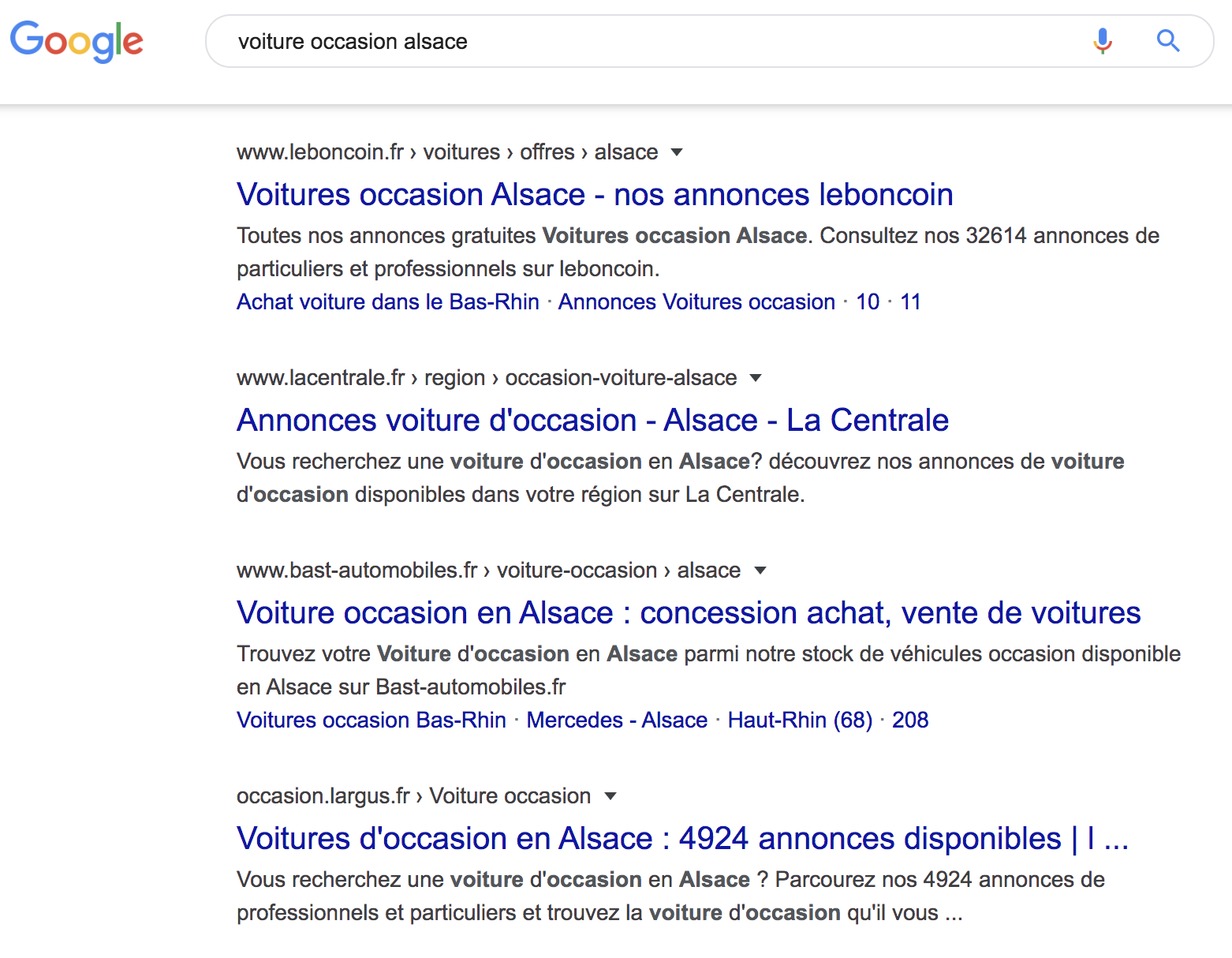Click into the search query field
1232x958 pixels.
click(x=631, y=41)
